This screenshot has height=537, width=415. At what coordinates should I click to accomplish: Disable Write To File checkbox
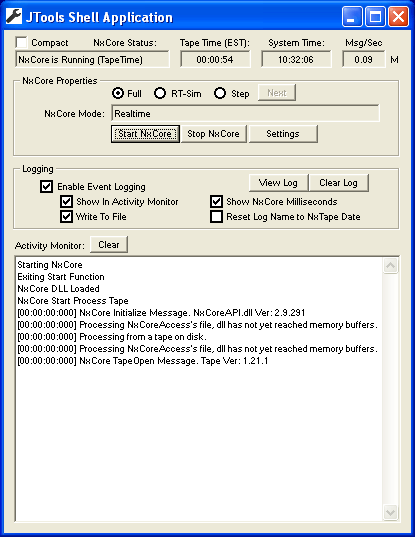tap(66, 217)
